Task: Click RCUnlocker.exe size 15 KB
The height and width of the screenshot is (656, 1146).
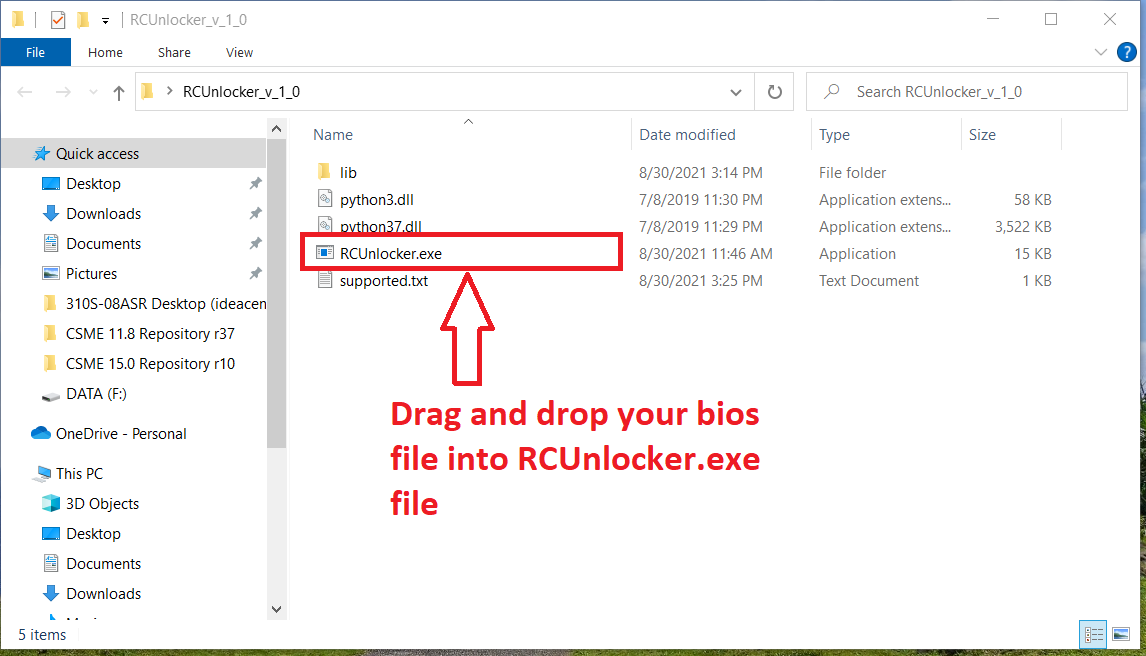Action: (x=1032, y=254)
